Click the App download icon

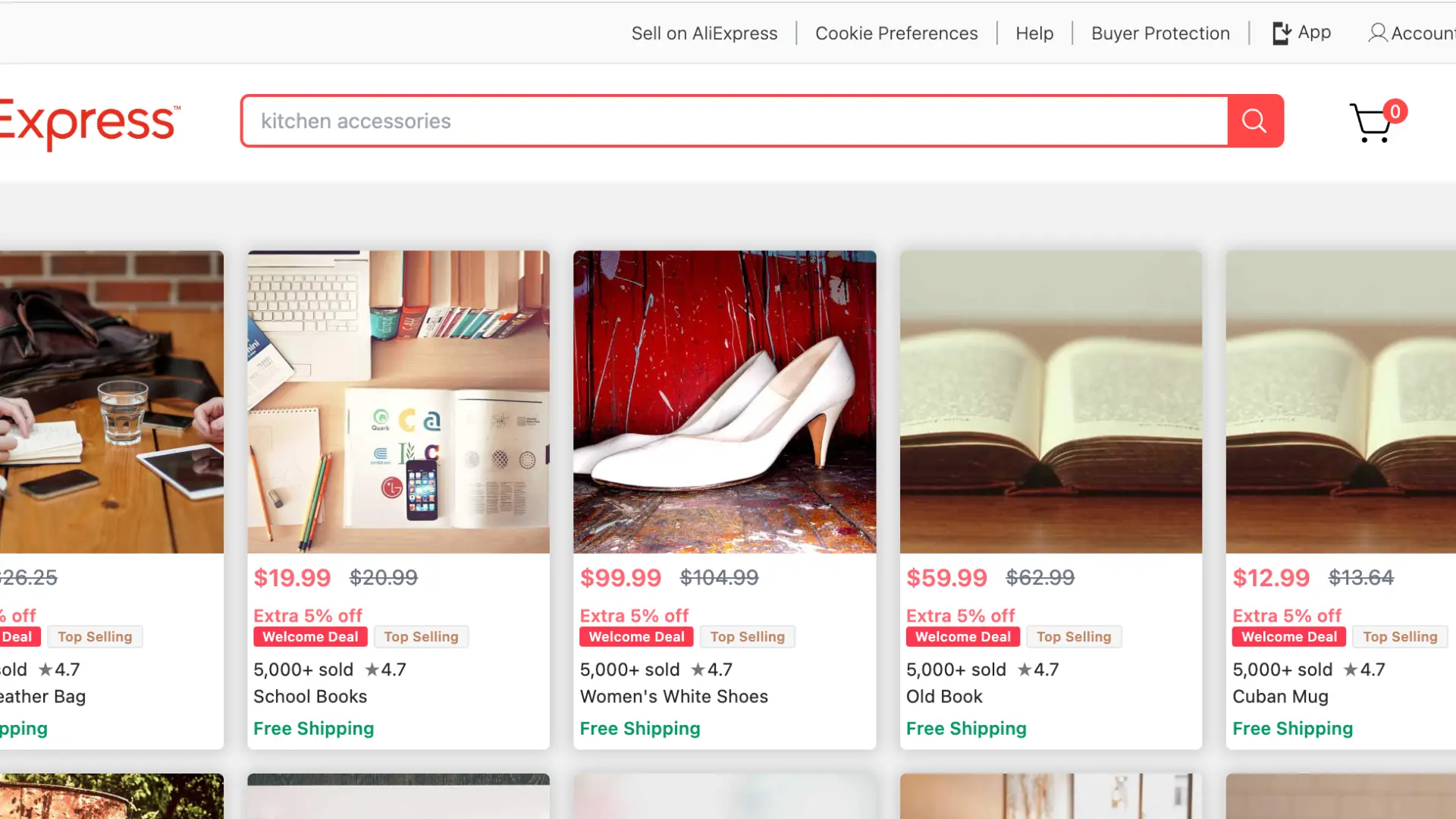[1281, 33]
